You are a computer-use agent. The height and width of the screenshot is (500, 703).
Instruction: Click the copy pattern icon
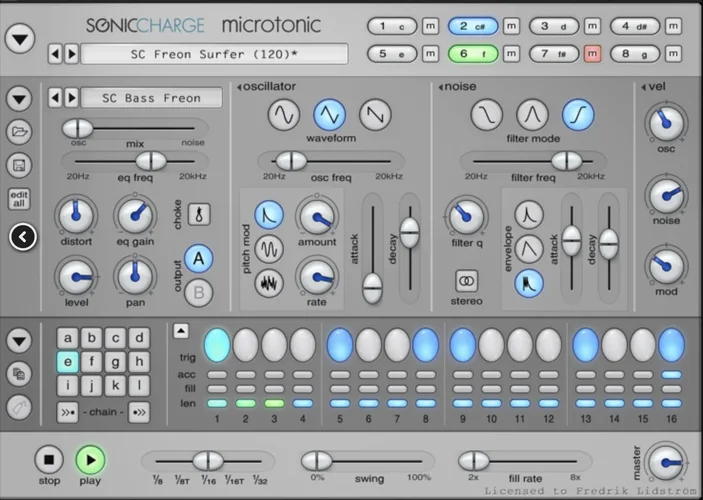(19, 374)
